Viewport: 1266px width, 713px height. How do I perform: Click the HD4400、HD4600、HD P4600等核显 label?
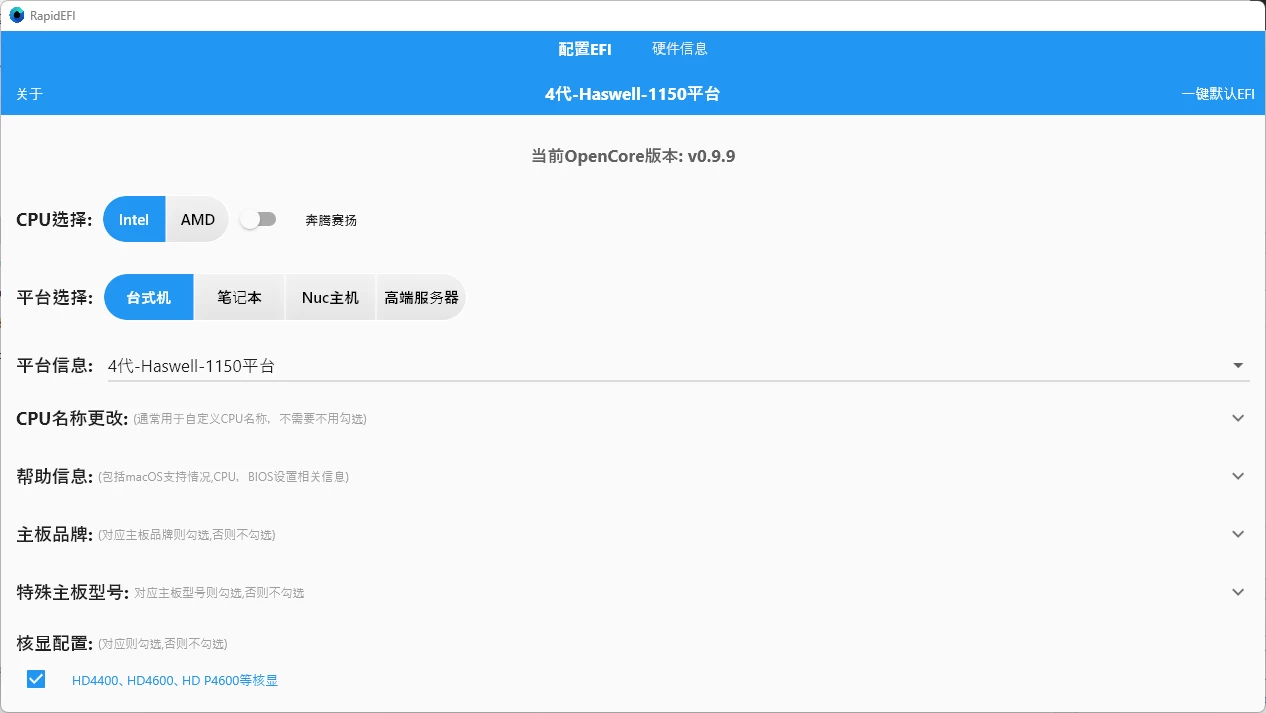175,681
